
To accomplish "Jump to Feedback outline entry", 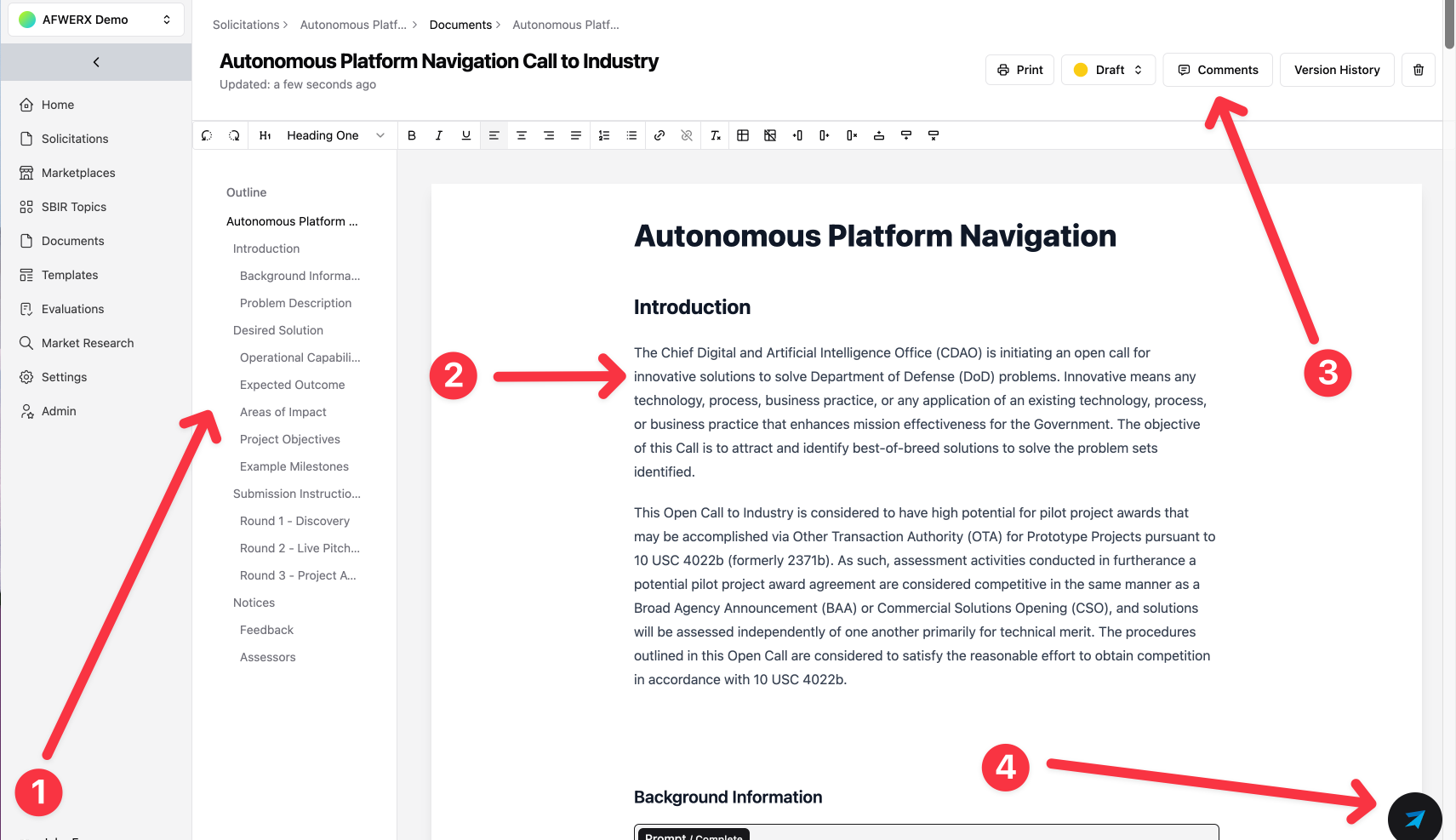I will point(266,630).
